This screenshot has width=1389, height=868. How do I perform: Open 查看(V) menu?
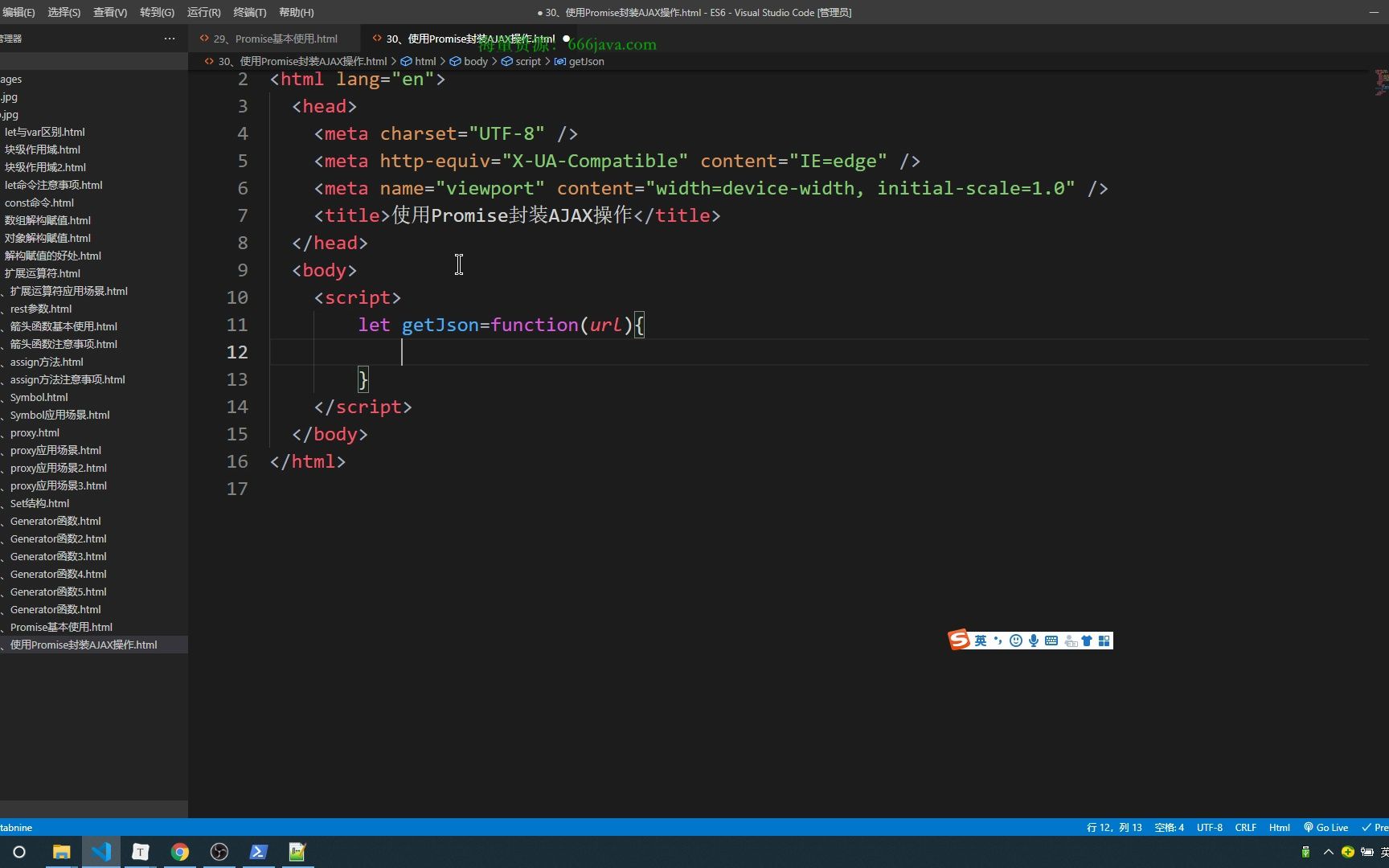(x=110, y=12)
